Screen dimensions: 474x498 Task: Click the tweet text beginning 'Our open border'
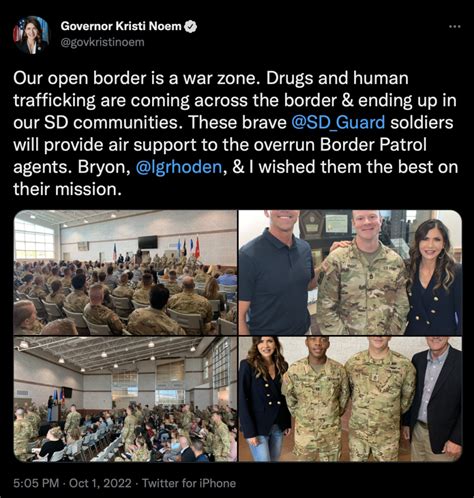click(235, 133)
